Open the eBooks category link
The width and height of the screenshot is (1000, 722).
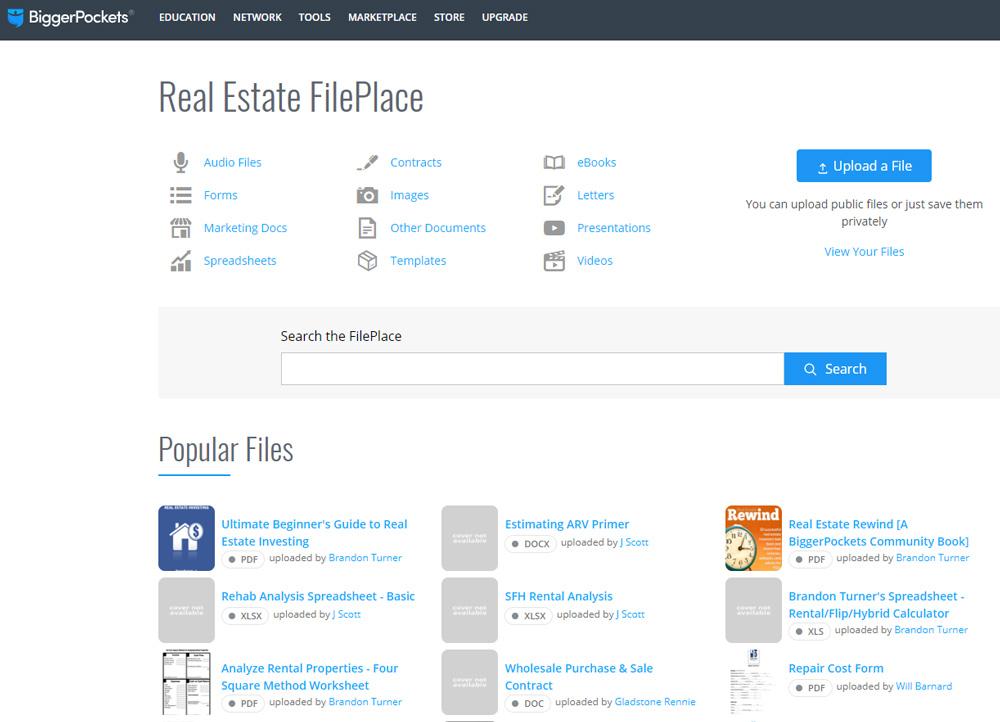[596, 163]
